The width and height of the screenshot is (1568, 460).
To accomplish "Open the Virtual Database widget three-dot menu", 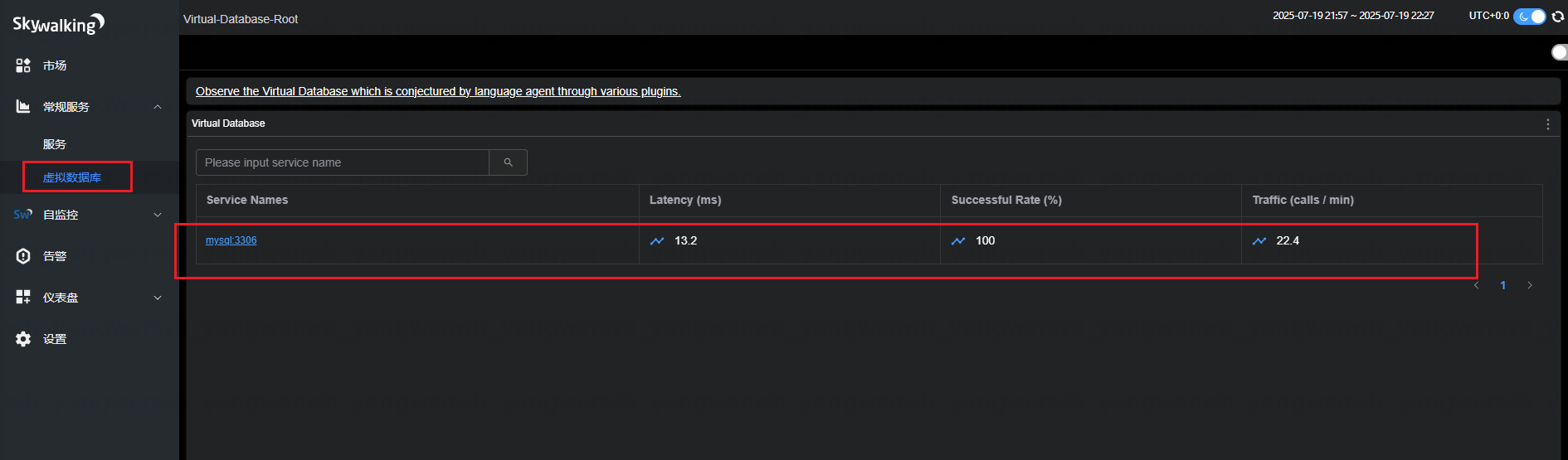I will pos(1547,124).
